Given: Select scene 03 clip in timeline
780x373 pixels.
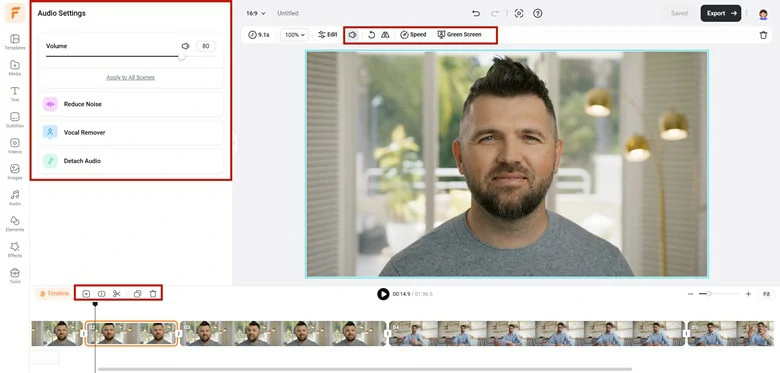Looking at the screenshot, I should (x=284, y=333).
